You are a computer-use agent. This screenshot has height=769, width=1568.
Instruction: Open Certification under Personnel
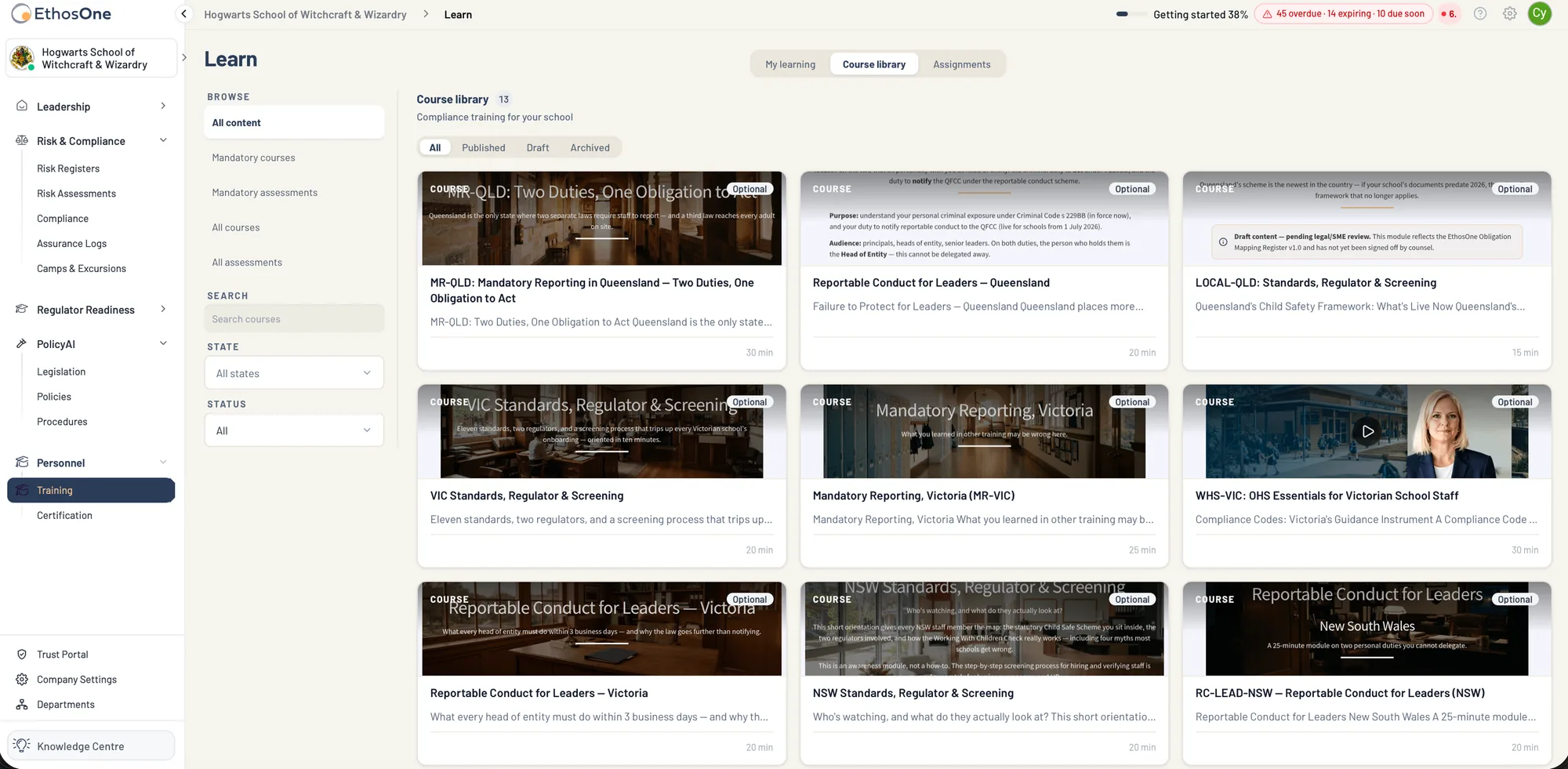click(x=64, y=515)
